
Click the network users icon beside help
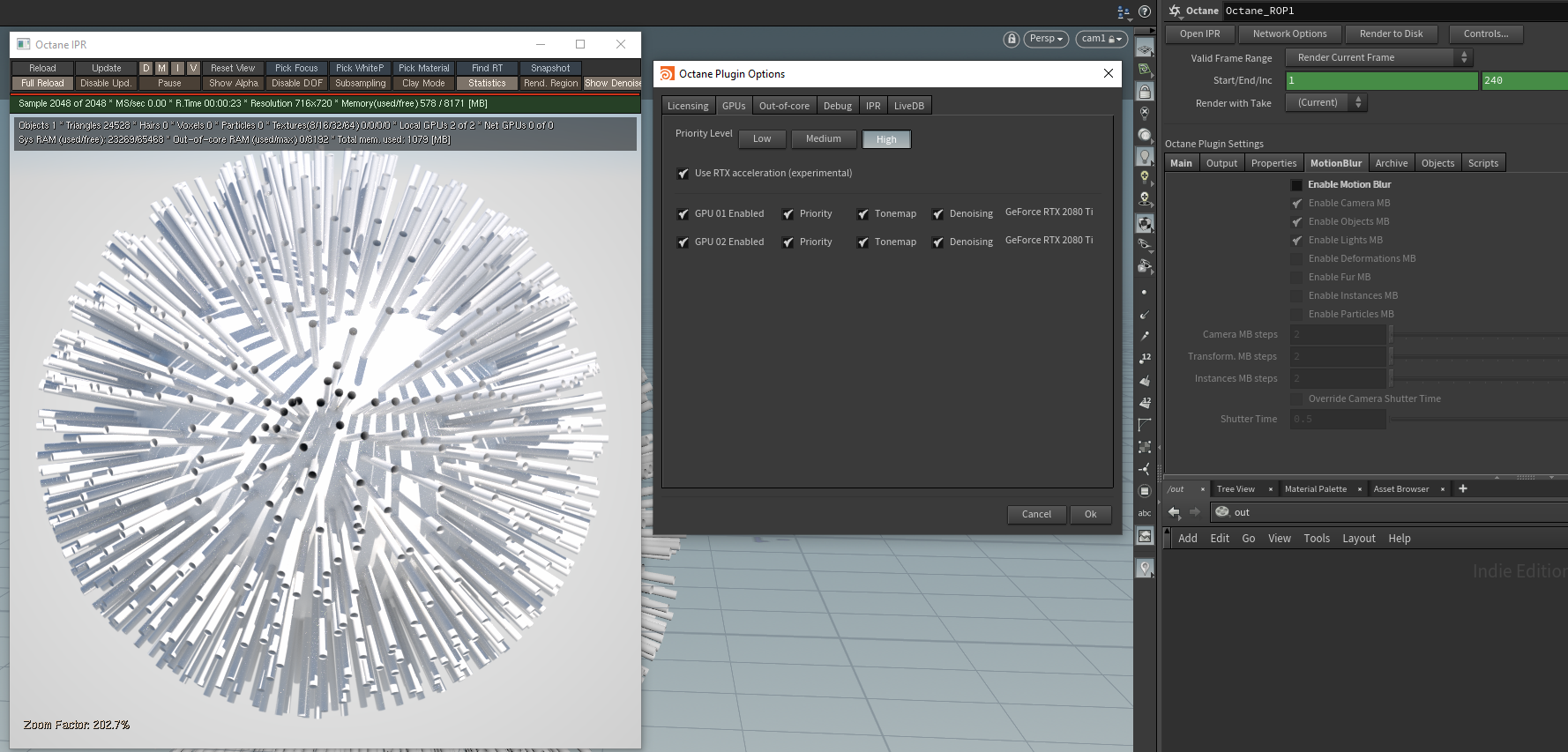[1124, 11]
